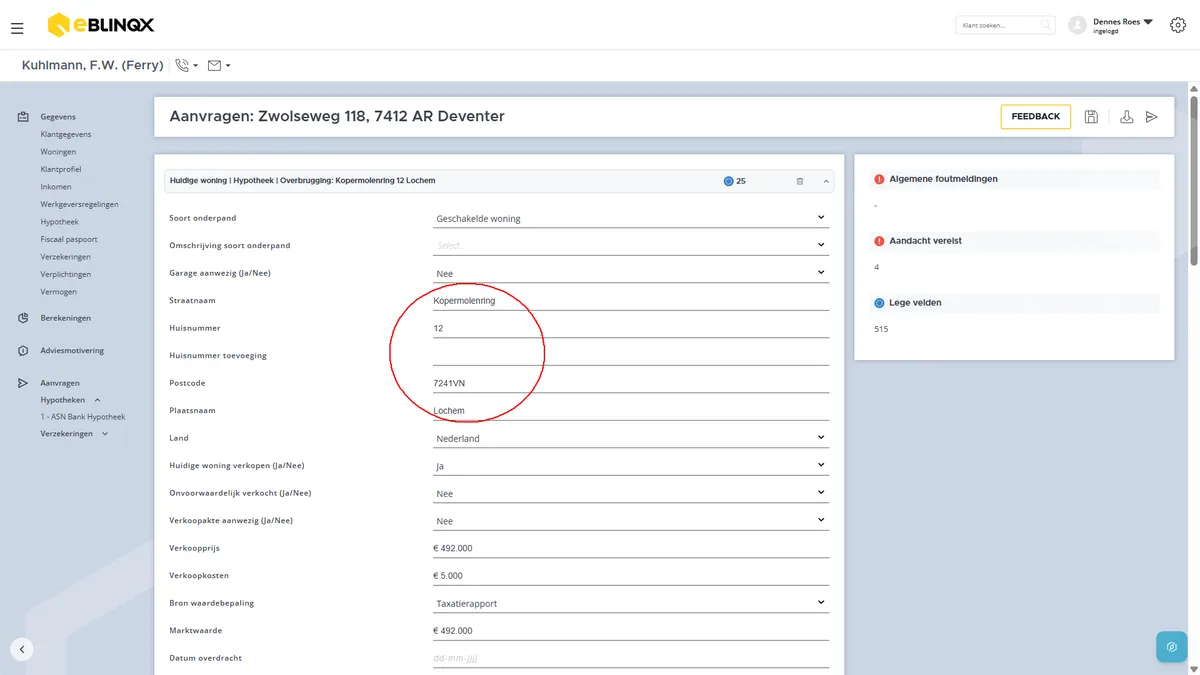The image size is (1200, 675).
Task: Open the hamburger navigation menu
Action: pos(17,28)
